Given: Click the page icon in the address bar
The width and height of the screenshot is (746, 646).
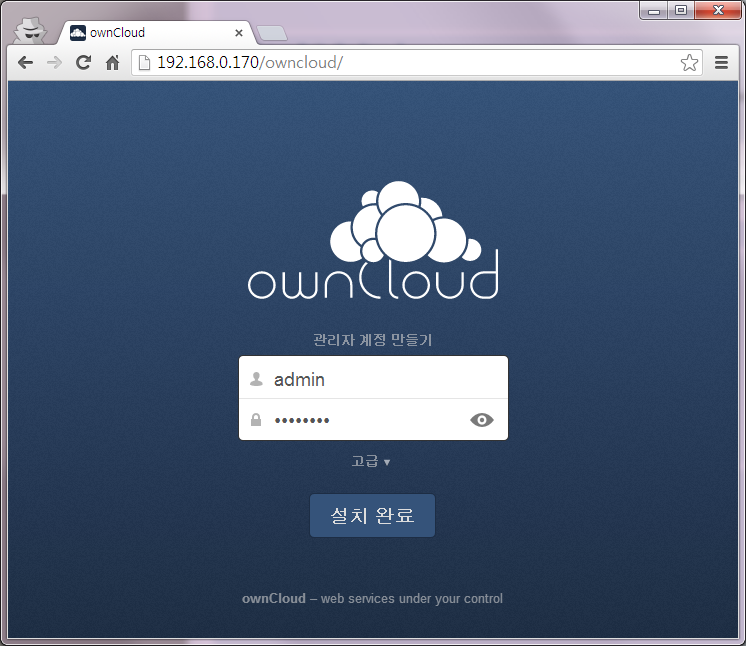Looking at the screenshot, I should (x=144, y=63).
